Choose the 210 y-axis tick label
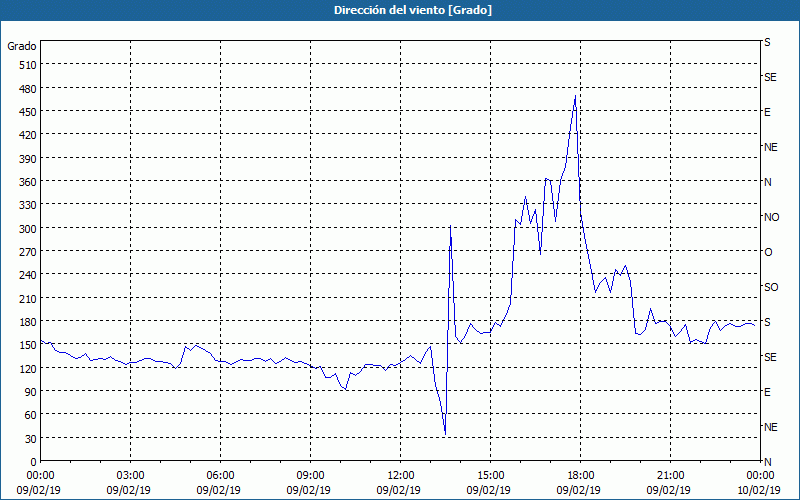The height and width of the screenshot is (500, 800). pyautogui.click(x=28, y=298)
